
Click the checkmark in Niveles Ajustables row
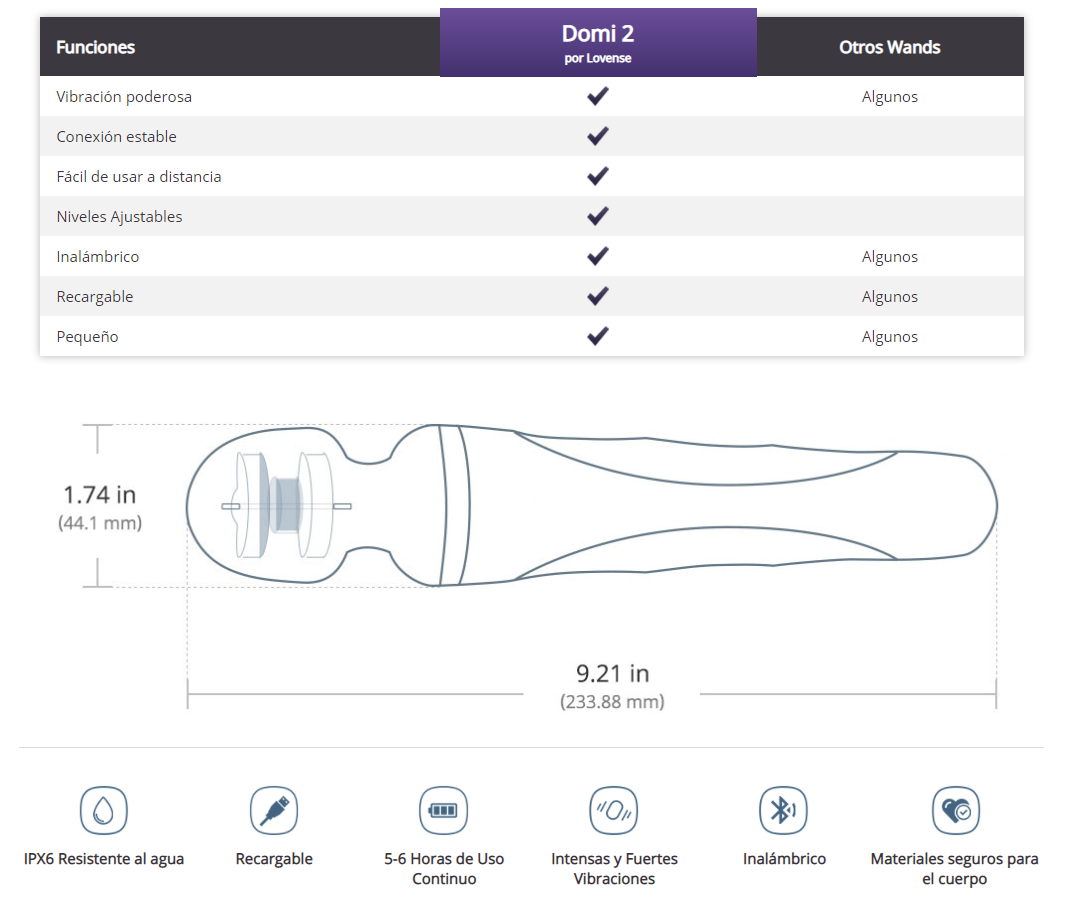[598, 217]
